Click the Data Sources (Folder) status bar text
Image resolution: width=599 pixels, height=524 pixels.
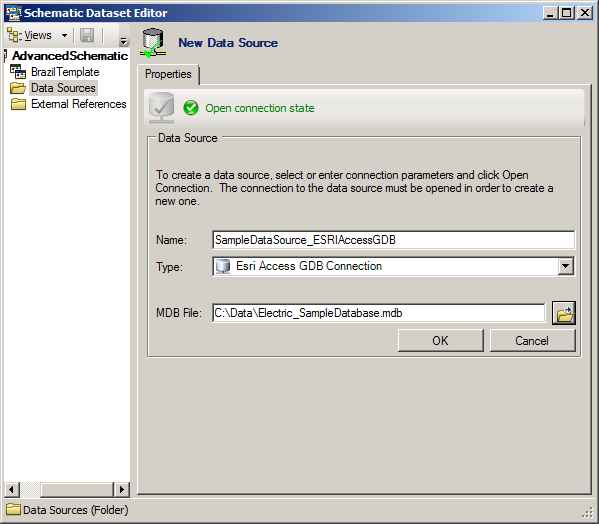(x=76, y=510)
